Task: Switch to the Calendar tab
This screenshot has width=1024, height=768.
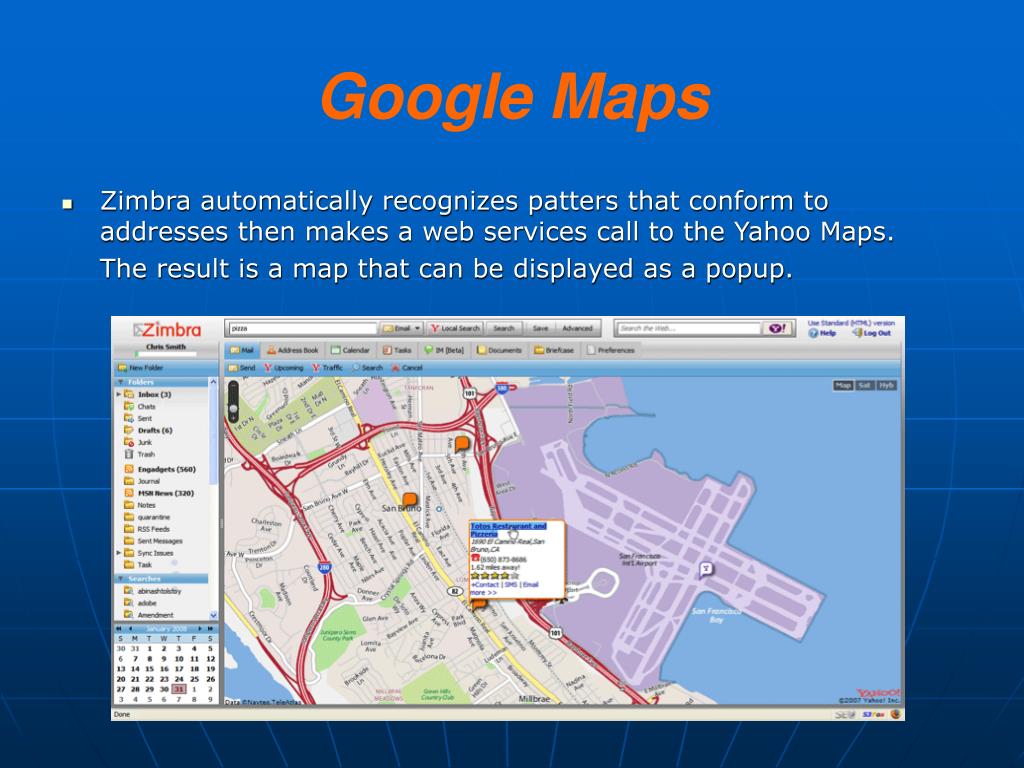Action: point(350,350)
